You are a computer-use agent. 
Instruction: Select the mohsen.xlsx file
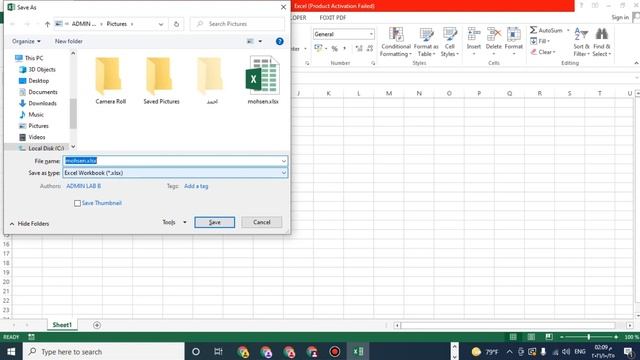263,81
